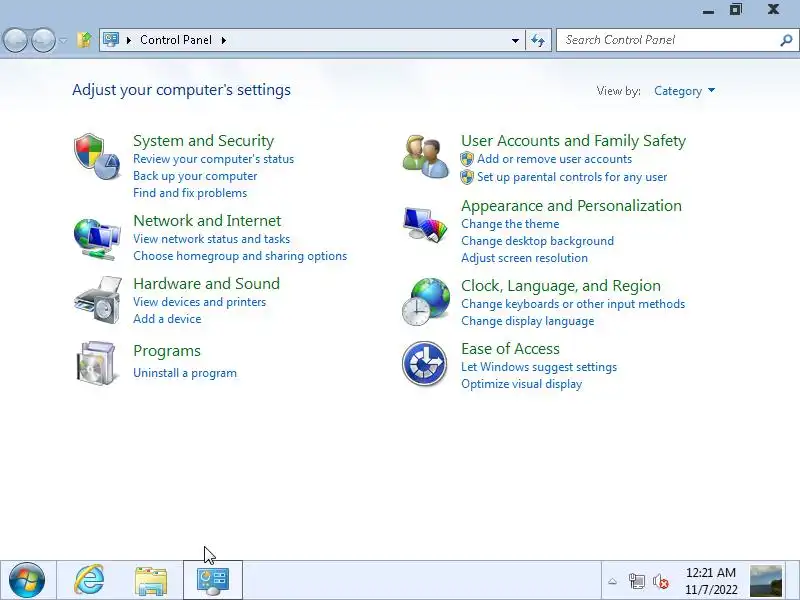Click the Control Panel breadcrumb text
Screen dimensions: 800x600
[176, 40]
